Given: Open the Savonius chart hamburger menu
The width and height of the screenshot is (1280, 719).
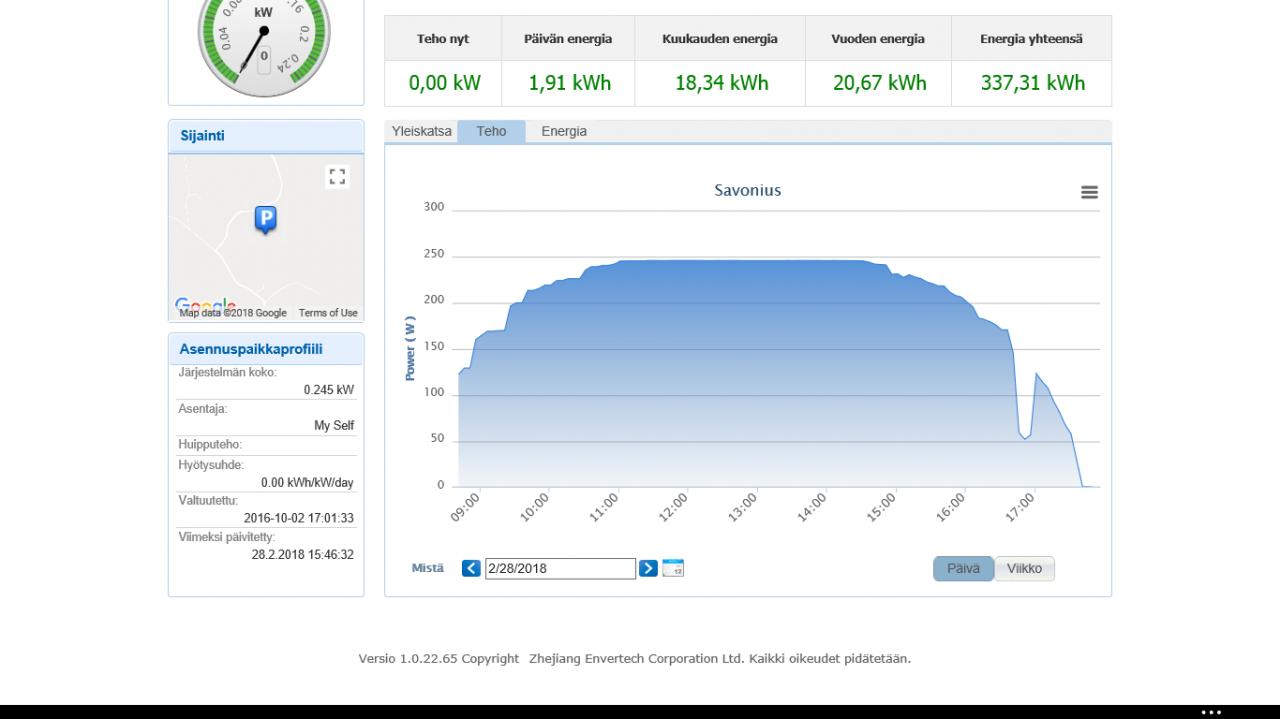Looking at the screenshot, I should (1090, 192).
